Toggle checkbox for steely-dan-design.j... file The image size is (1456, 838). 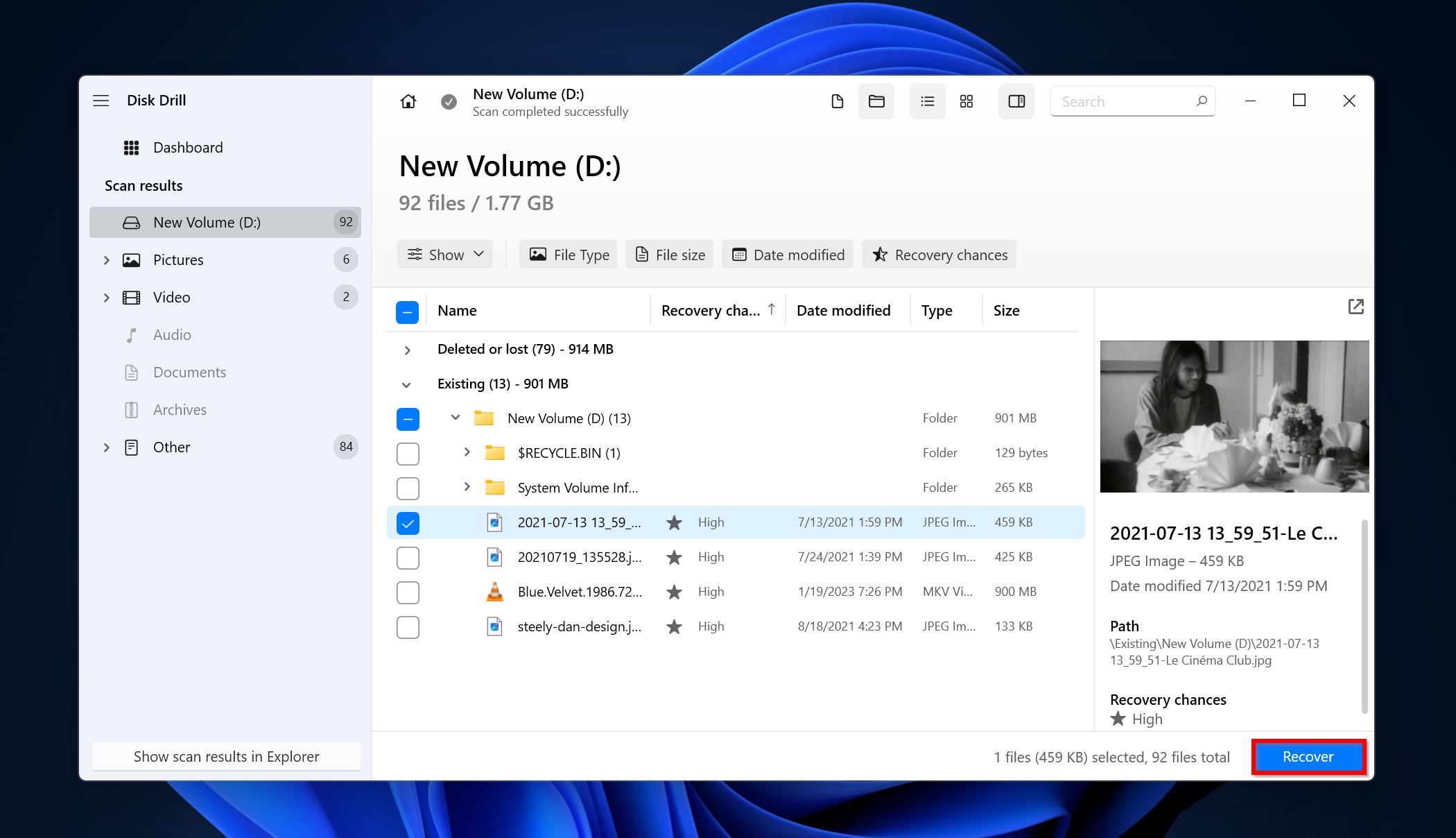click(x=408, y=626)
